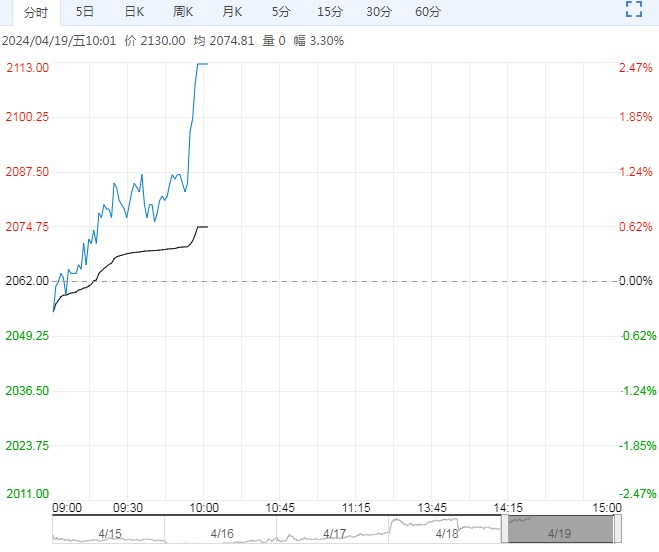Viewport: 659px width, 552px height.
Task: Open the 月K monthly chart
Action: tap(232, 12)
